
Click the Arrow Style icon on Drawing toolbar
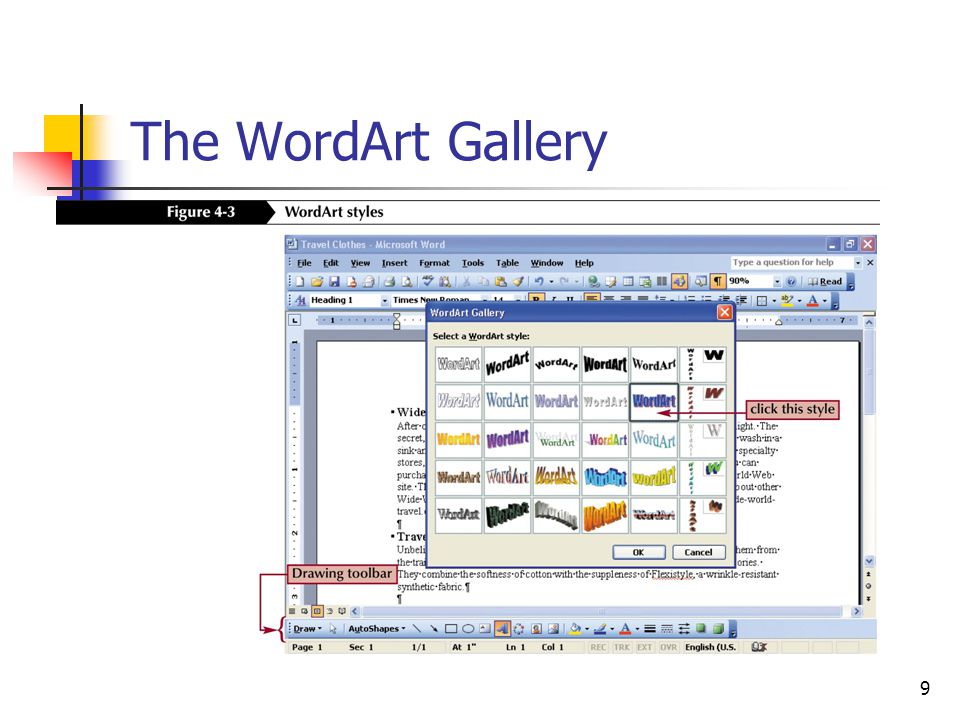(684, 629)
